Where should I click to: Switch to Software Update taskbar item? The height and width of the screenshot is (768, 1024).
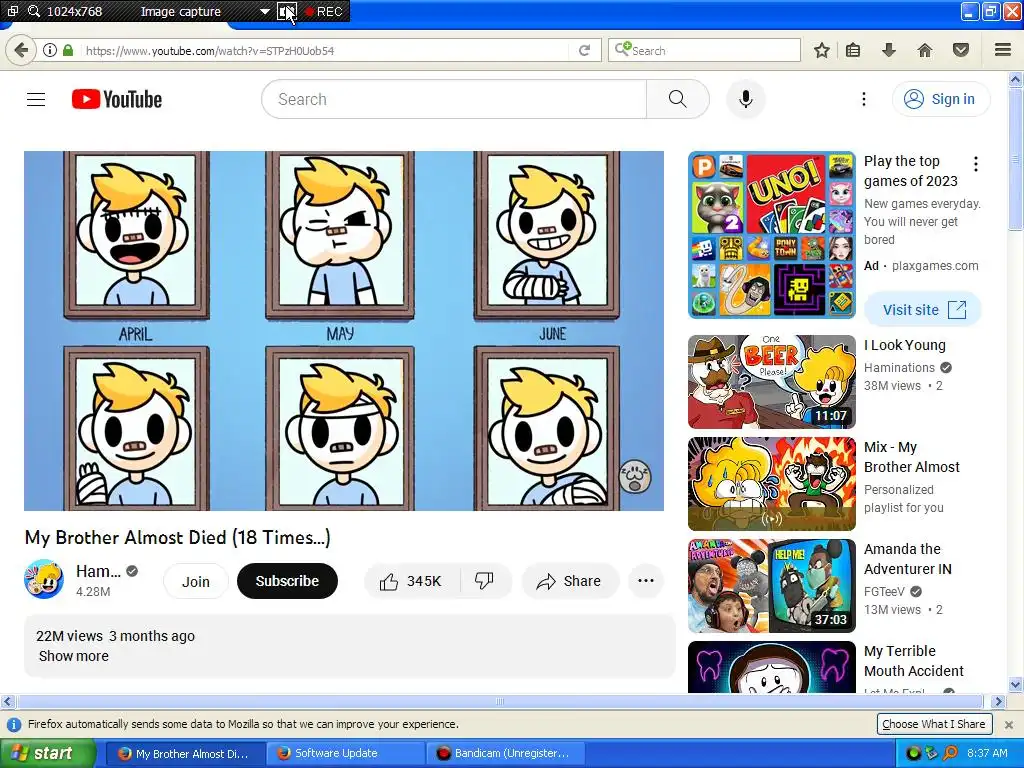[346, 754]
